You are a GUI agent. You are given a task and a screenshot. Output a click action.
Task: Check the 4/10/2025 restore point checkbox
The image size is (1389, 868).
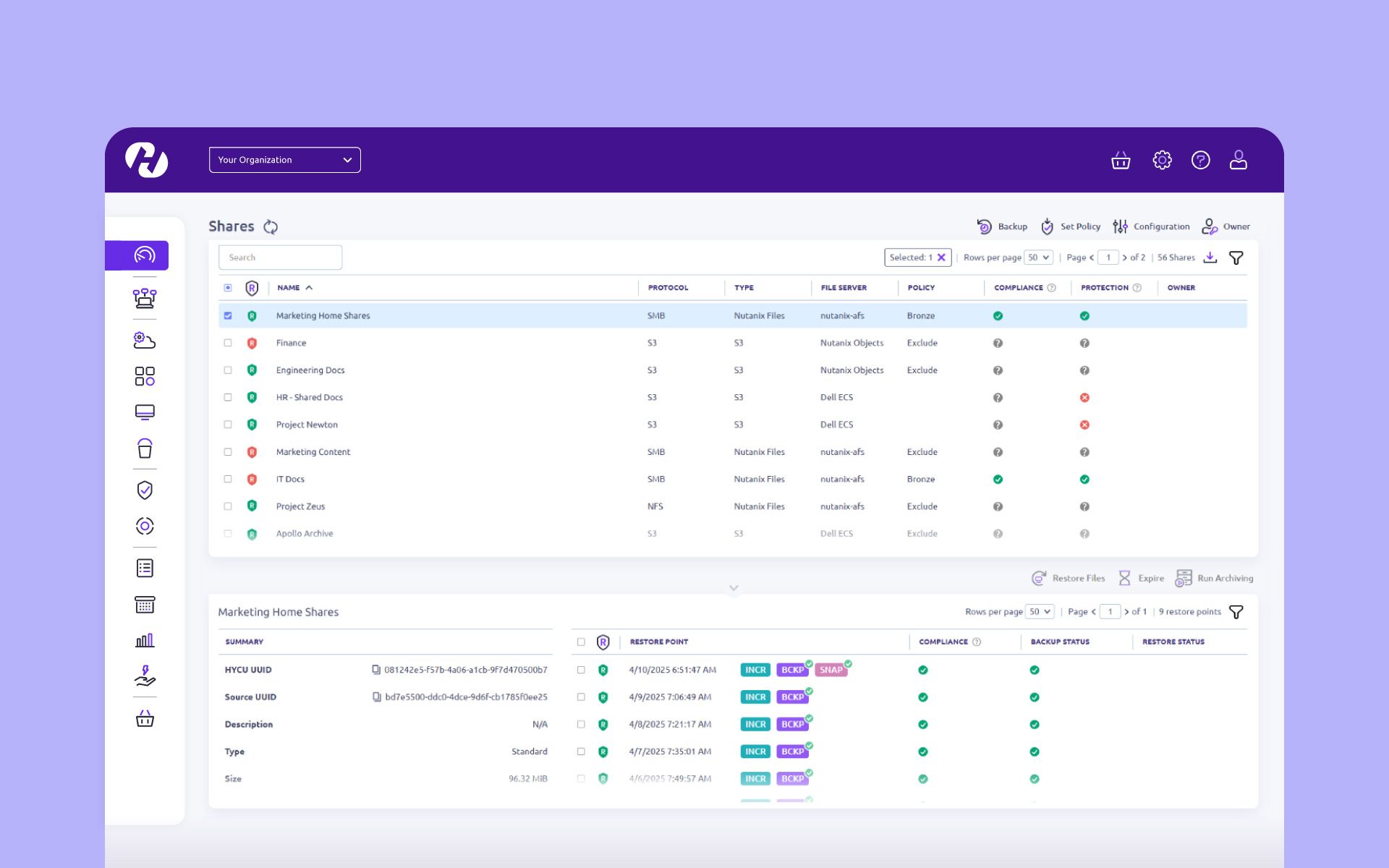[x=581, y=670]
